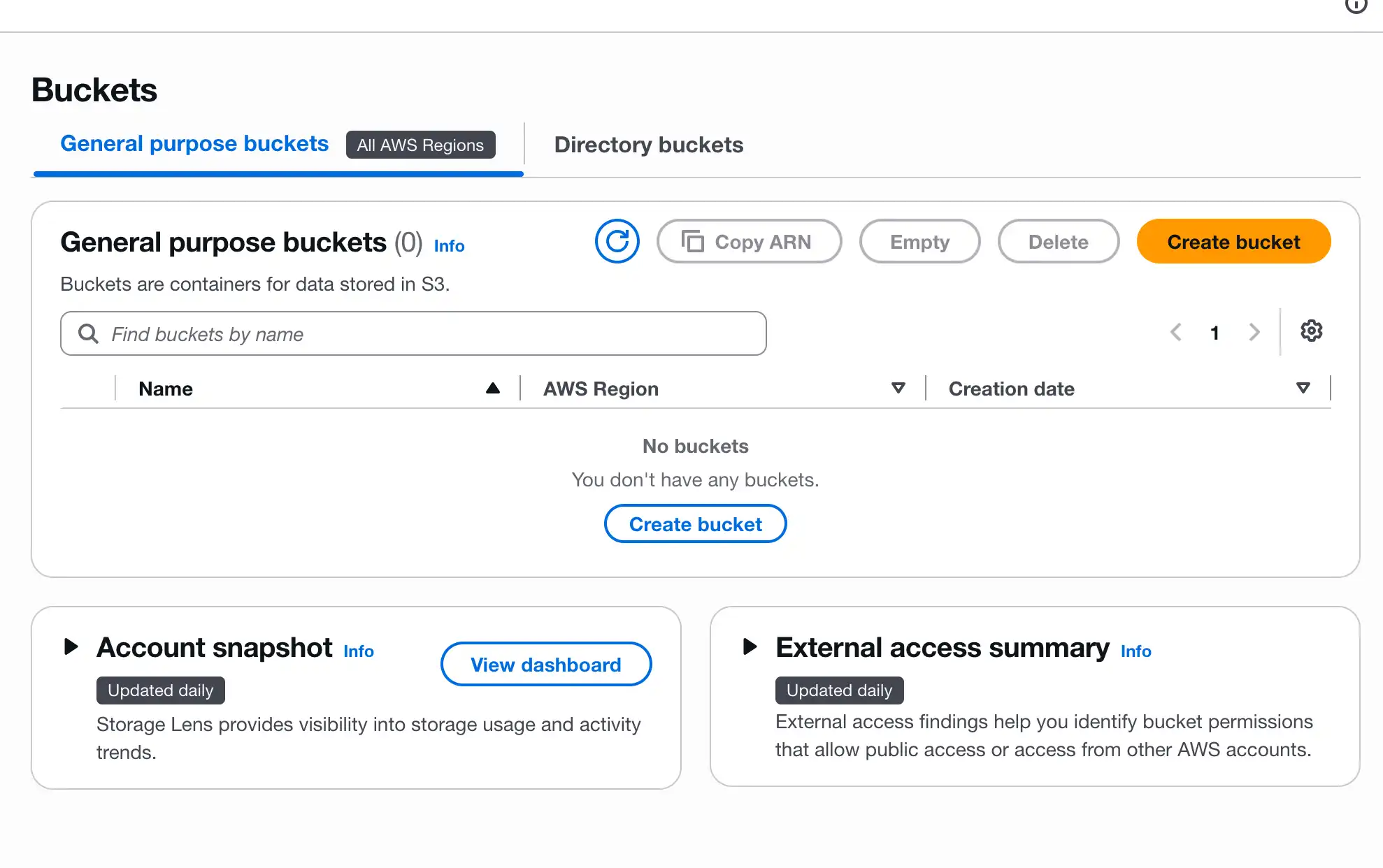
Task: Click Info link next to Account snapshot
Action: tap(359, 651)
